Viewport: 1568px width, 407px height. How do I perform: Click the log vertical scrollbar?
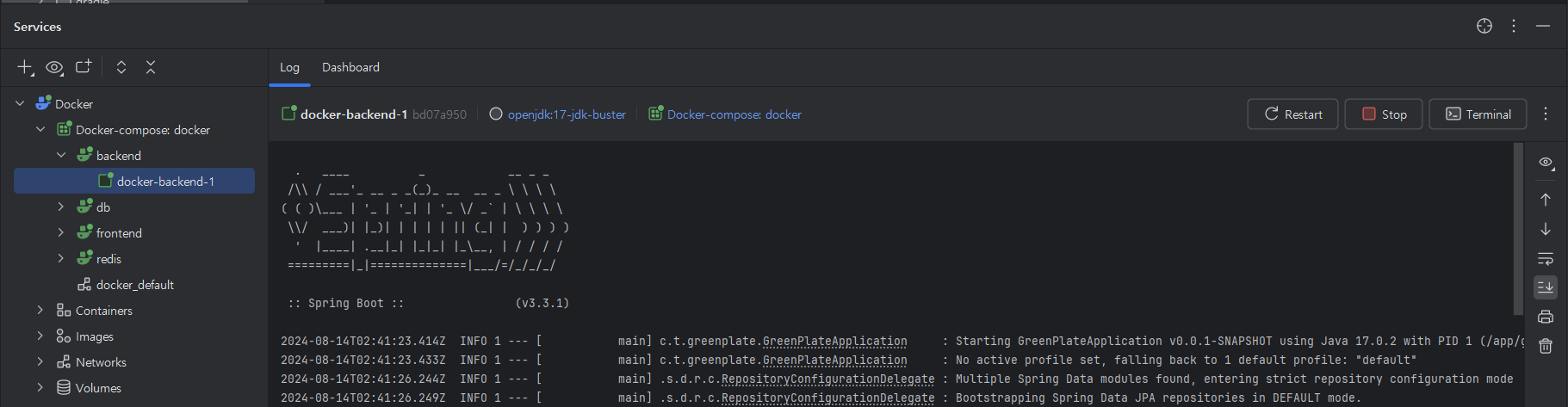[x=1518, y=230]
